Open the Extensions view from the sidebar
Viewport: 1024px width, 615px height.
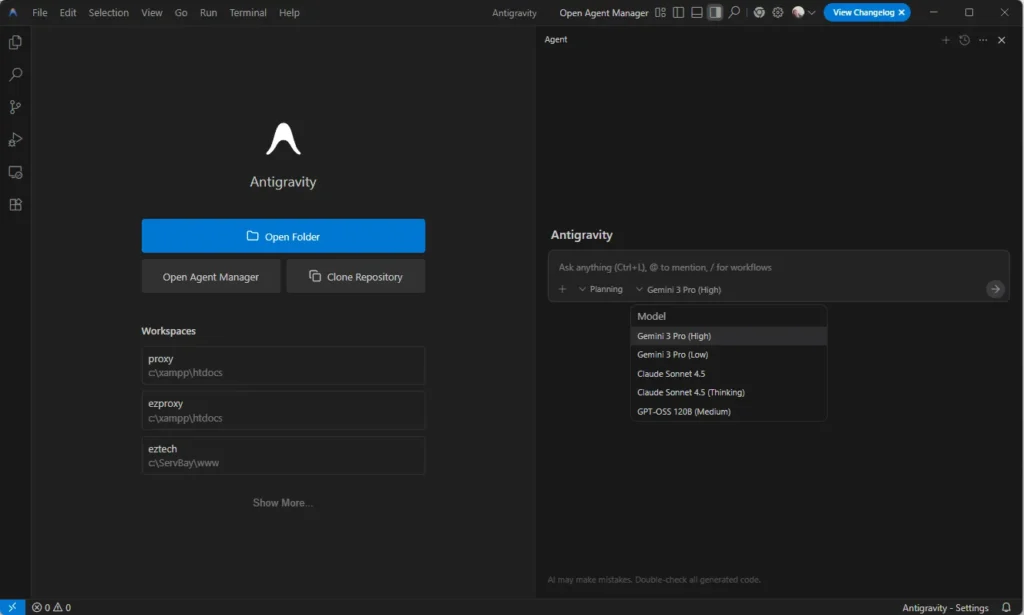14,204
